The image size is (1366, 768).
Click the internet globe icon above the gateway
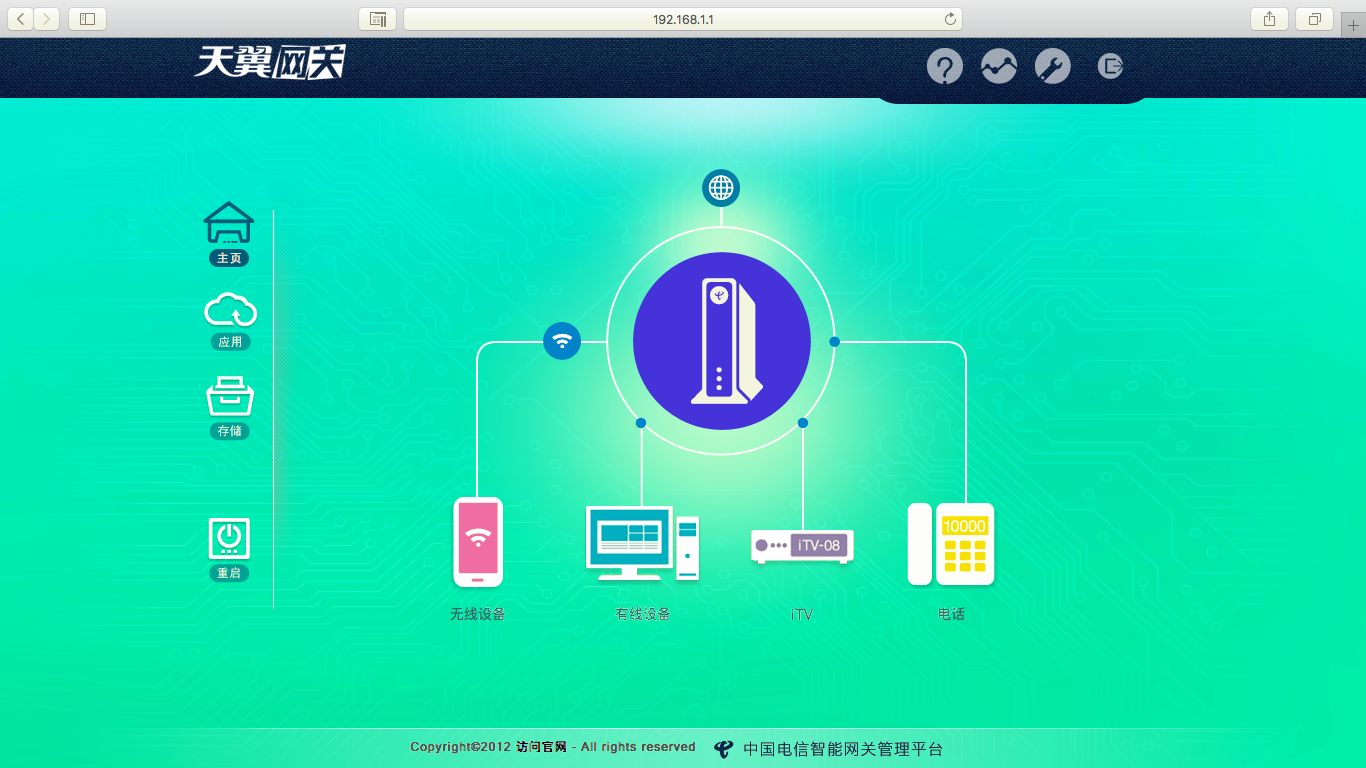coord(720,187)
